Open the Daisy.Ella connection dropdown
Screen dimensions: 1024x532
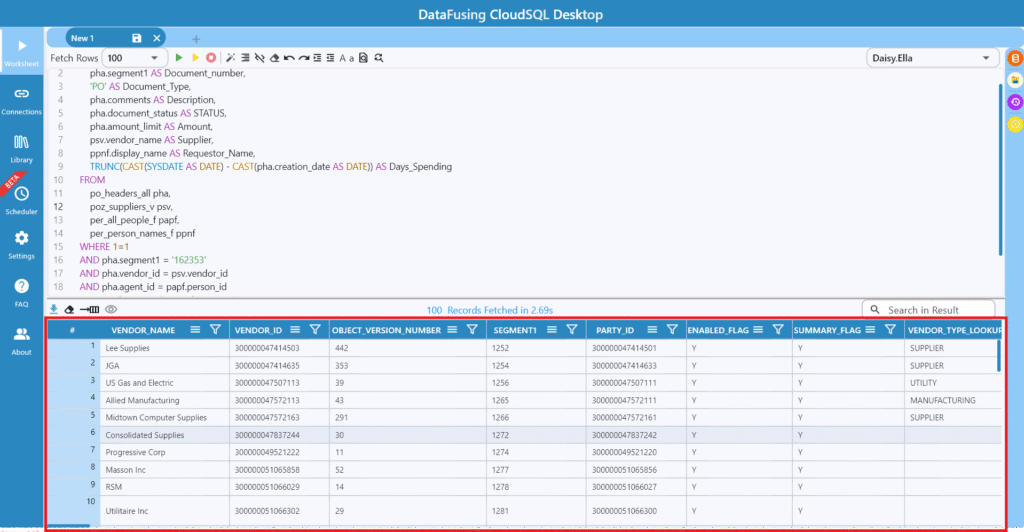[932, 58]
